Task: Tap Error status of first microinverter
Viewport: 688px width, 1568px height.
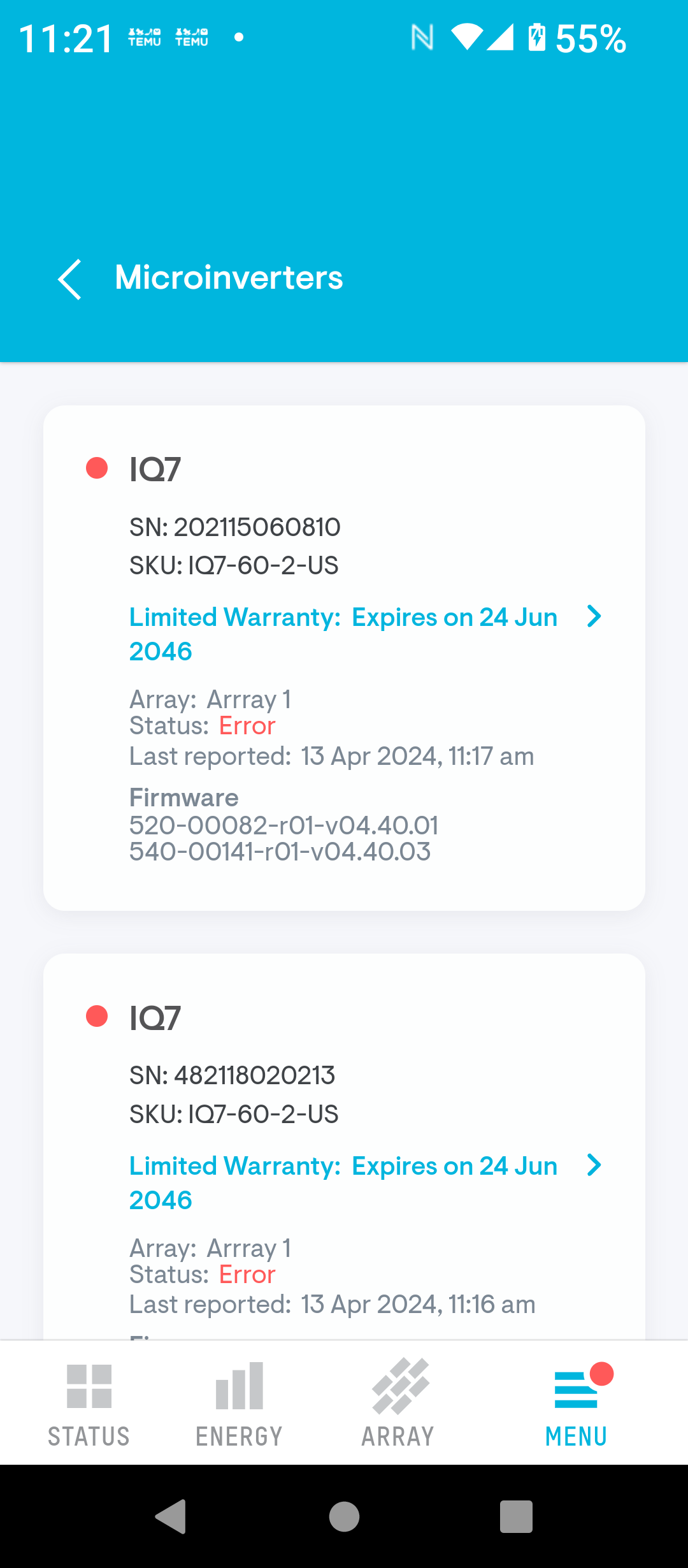Action: 247,726
